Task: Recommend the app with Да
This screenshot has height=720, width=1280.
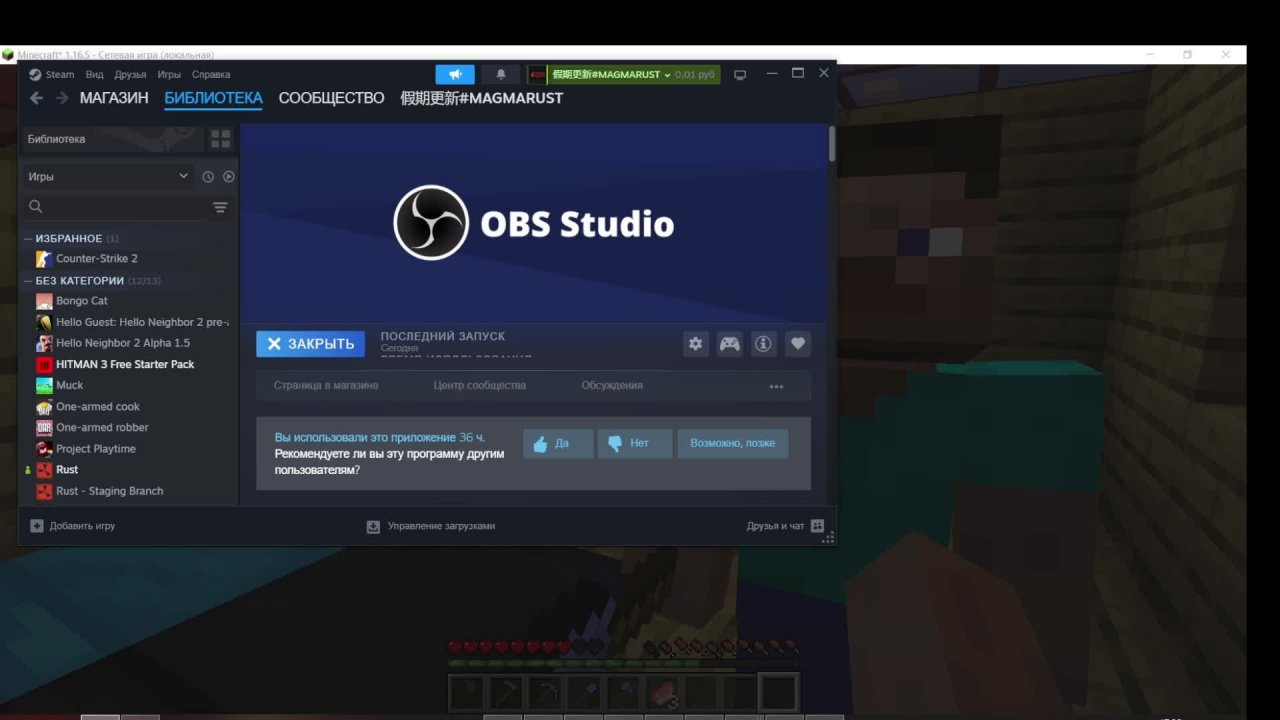Action: [x=558, y=444]
